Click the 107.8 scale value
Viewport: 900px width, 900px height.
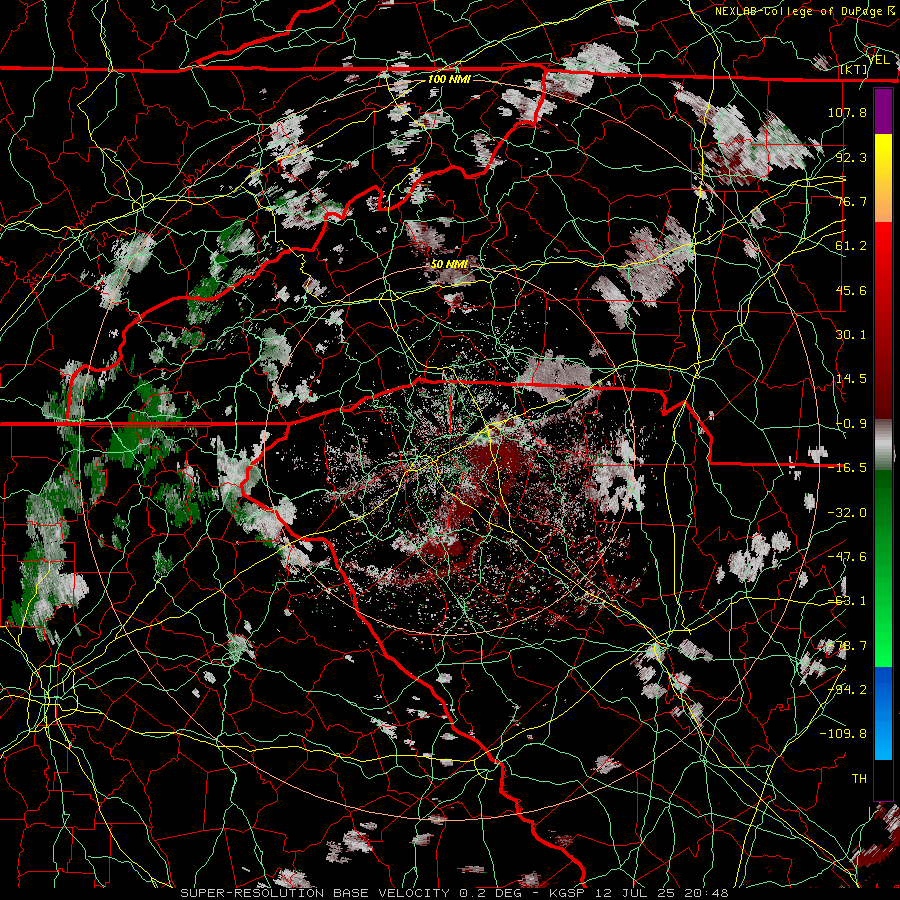tap(847, 112)
